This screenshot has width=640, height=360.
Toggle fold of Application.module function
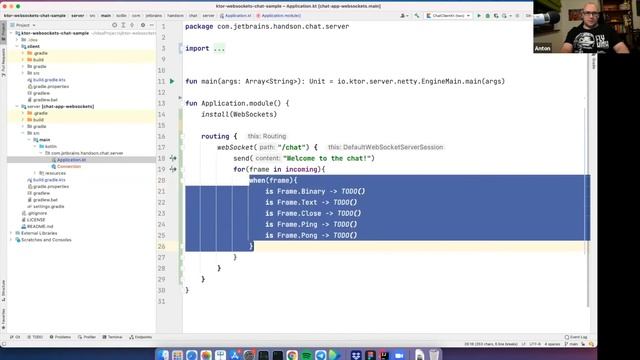tap(181, 98)
